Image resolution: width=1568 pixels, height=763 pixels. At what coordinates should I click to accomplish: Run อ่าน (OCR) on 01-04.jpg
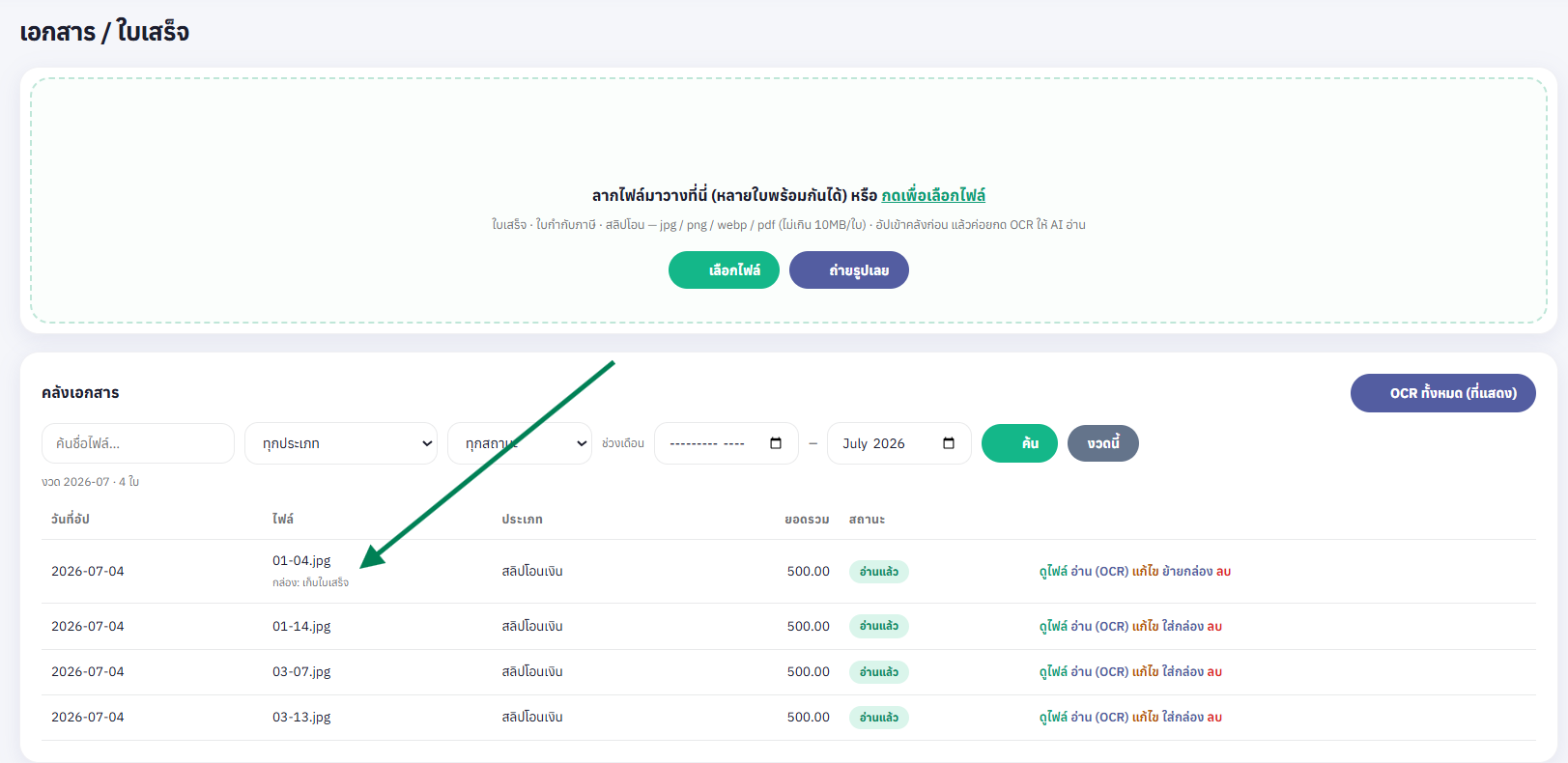coord(1099,572)
